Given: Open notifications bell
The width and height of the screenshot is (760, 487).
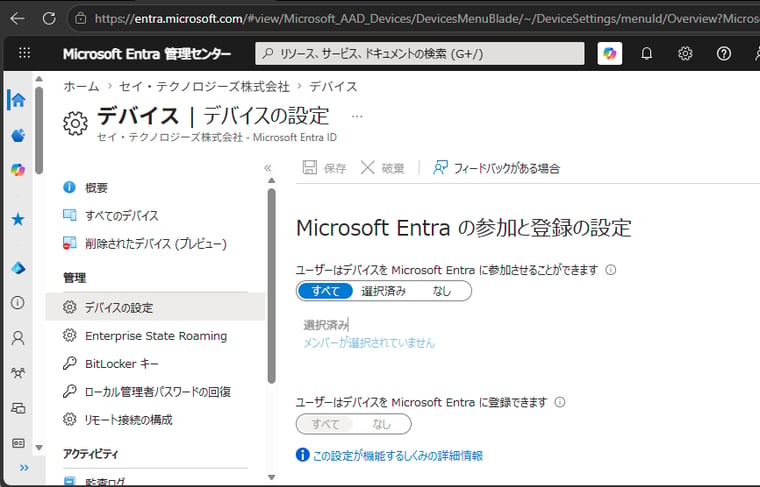Looking at the screenshot, I should point(647,53).
